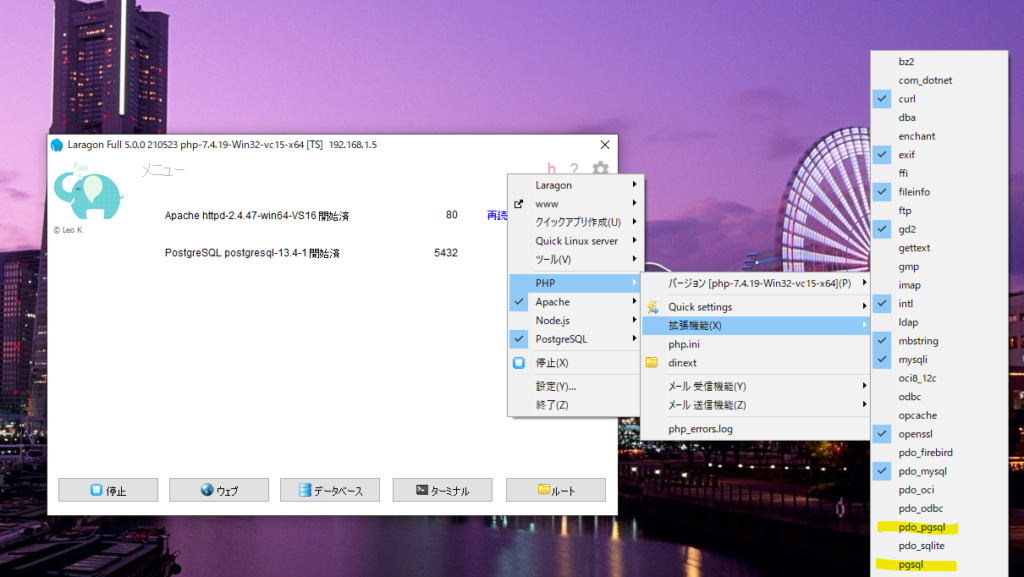
Task: Enable the ldap extension
Action: click(x=939, y=322)
